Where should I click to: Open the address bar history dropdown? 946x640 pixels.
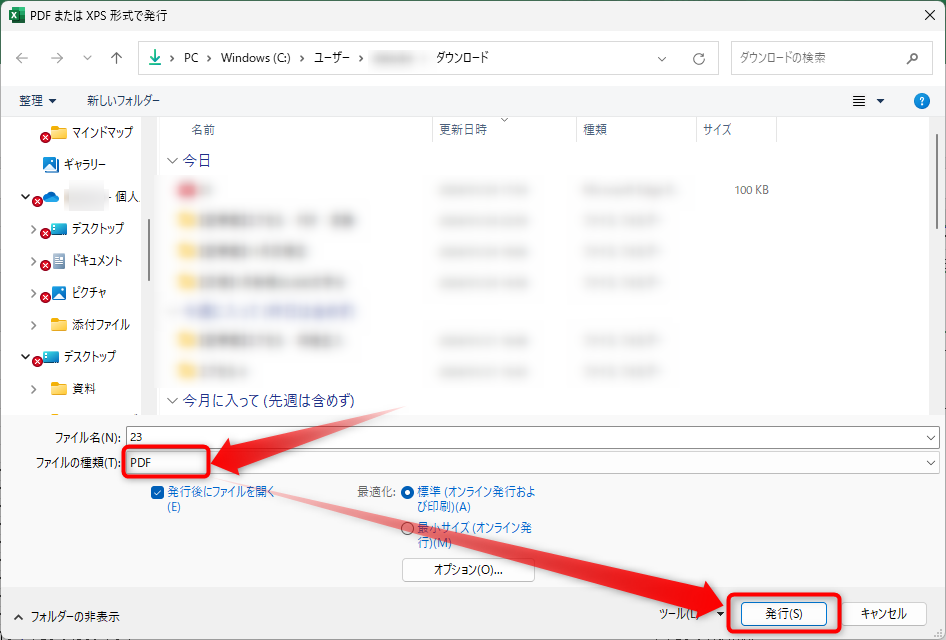pyautogui.click(x=662, y=59)
